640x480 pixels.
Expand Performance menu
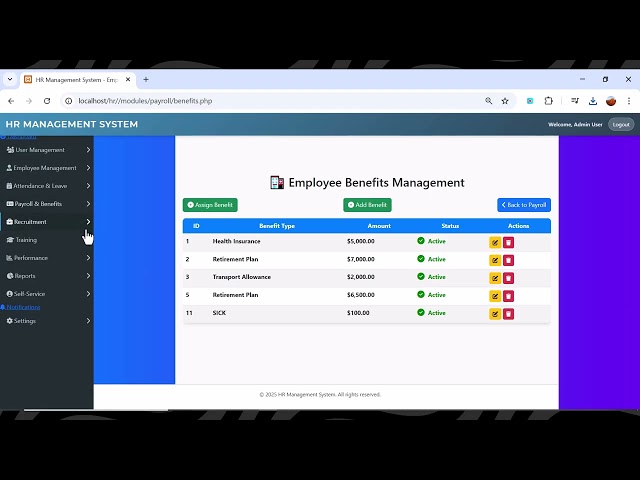click(47, 258)
